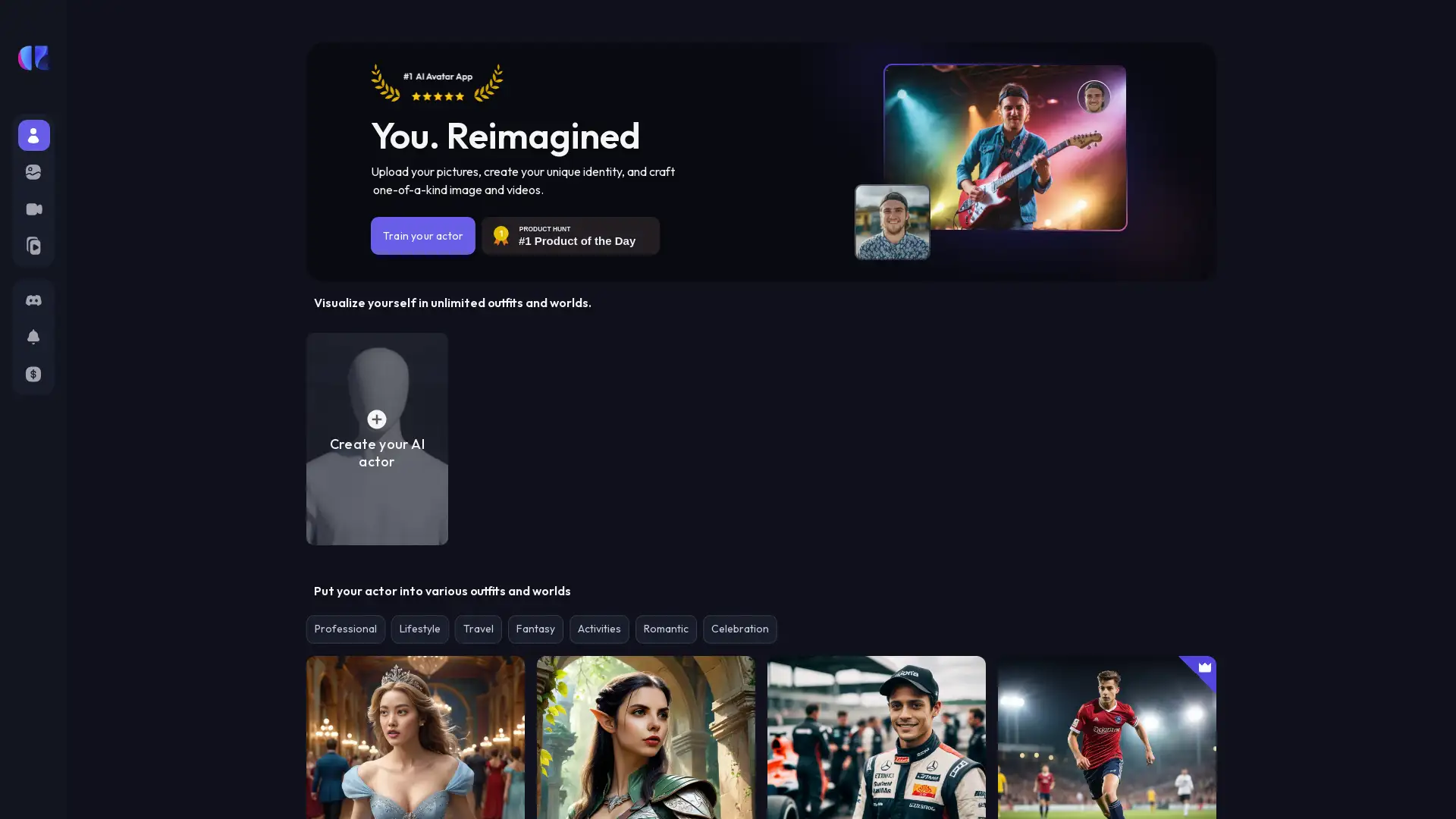The width and height of the screenshot is (1456, 819).
Task: Click the racing driver outfit thumbnail
Action: pyautogui.click(x=876, y=737)
